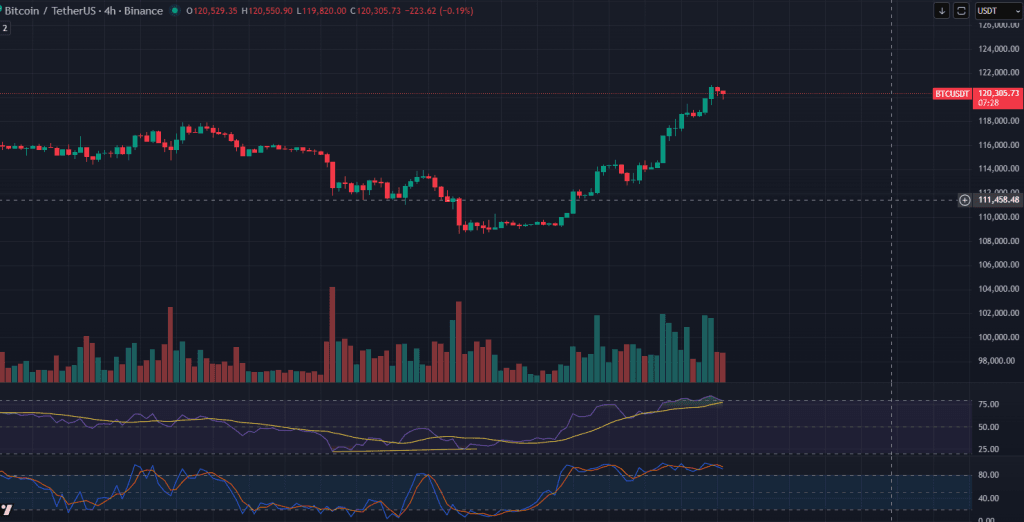This screenshot has width=1024, height=522.
Task: Click the red BTCUSDT price label
Action: coord(952,93)
